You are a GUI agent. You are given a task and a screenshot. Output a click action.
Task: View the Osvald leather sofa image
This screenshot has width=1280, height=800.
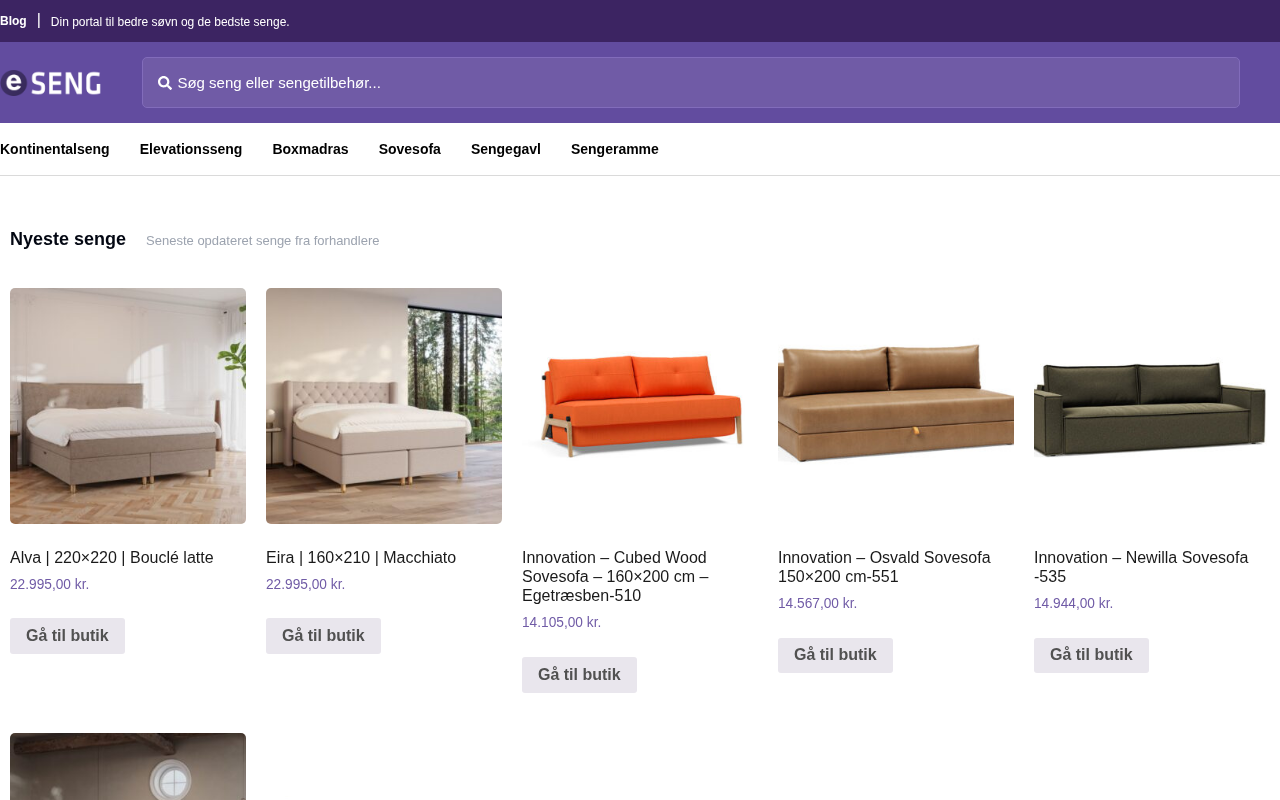(x=896, y=406)
